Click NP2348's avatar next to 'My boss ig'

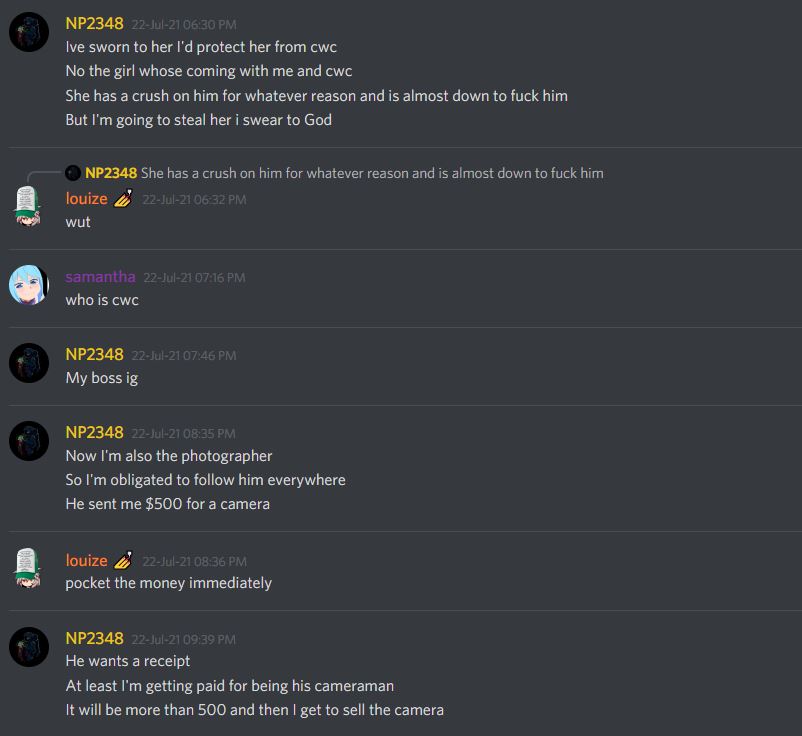[29, 363]
